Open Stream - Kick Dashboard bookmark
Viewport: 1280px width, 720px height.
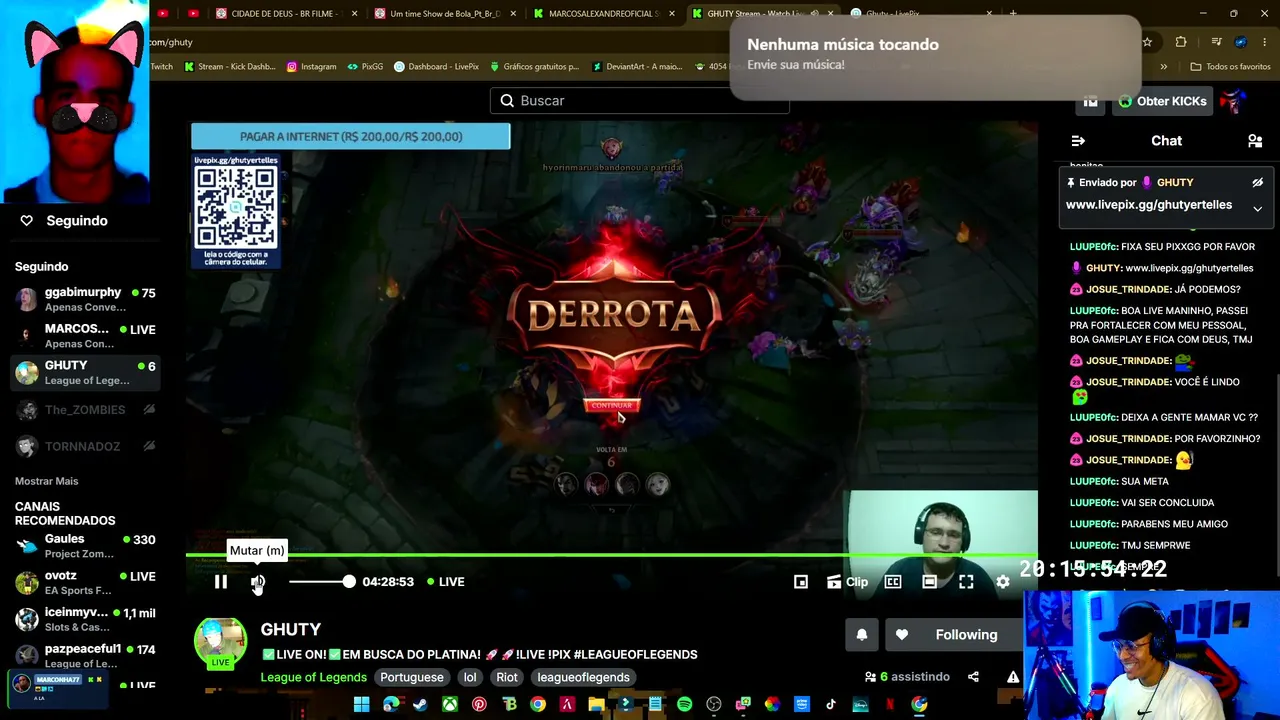coord(229,67)
